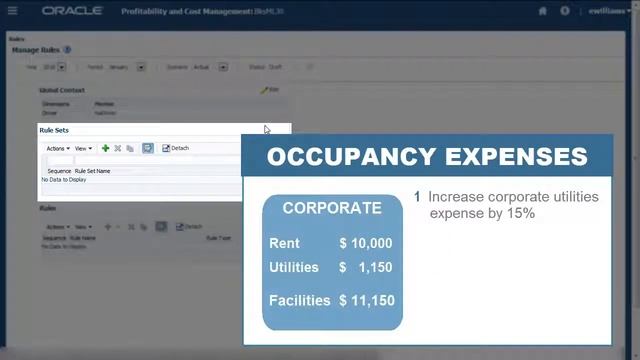Click 'No Data to Display' in Rule Sets
The image size is (640, 360).
[64, 180]
